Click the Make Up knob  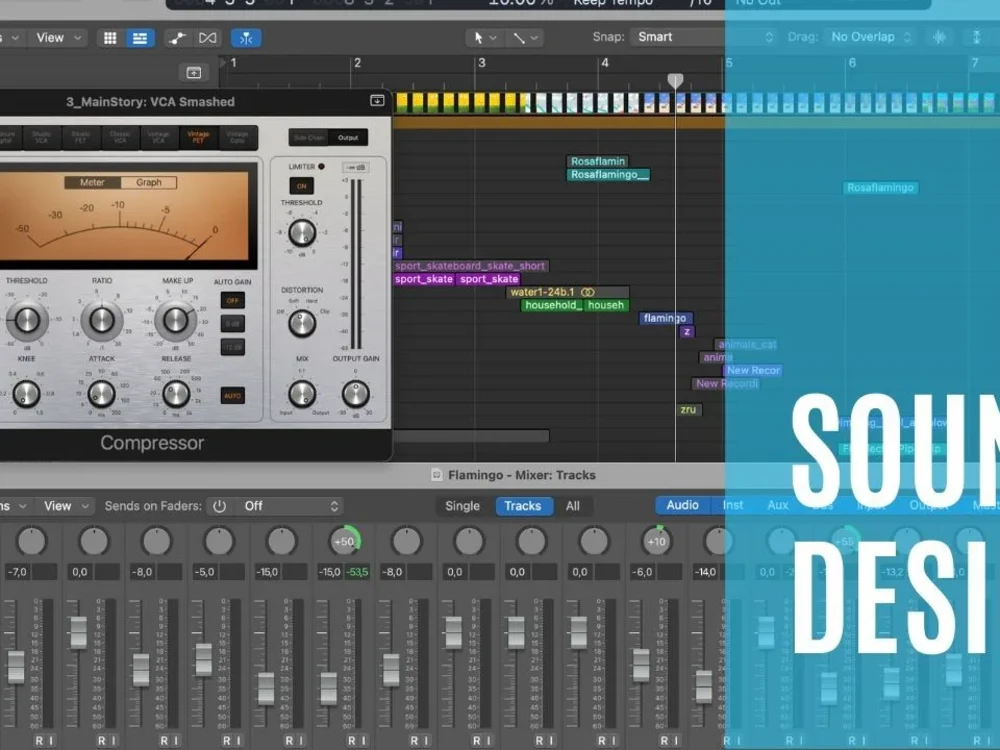(x=176, y=320)
